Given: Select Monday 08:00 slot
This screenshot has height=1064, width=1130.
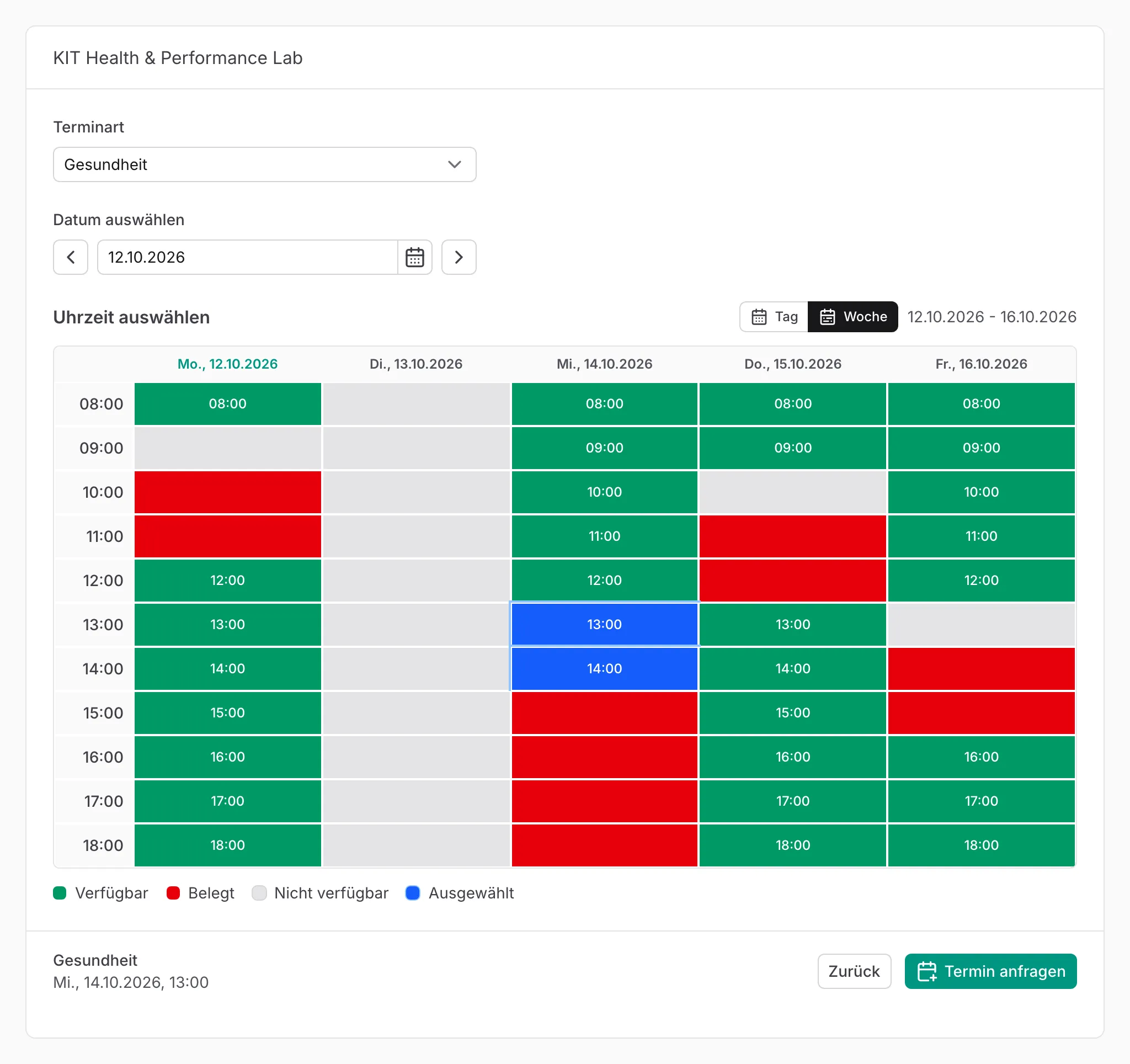Looking at the screenshot, I should pyautogui.click(x=227, y=404).
